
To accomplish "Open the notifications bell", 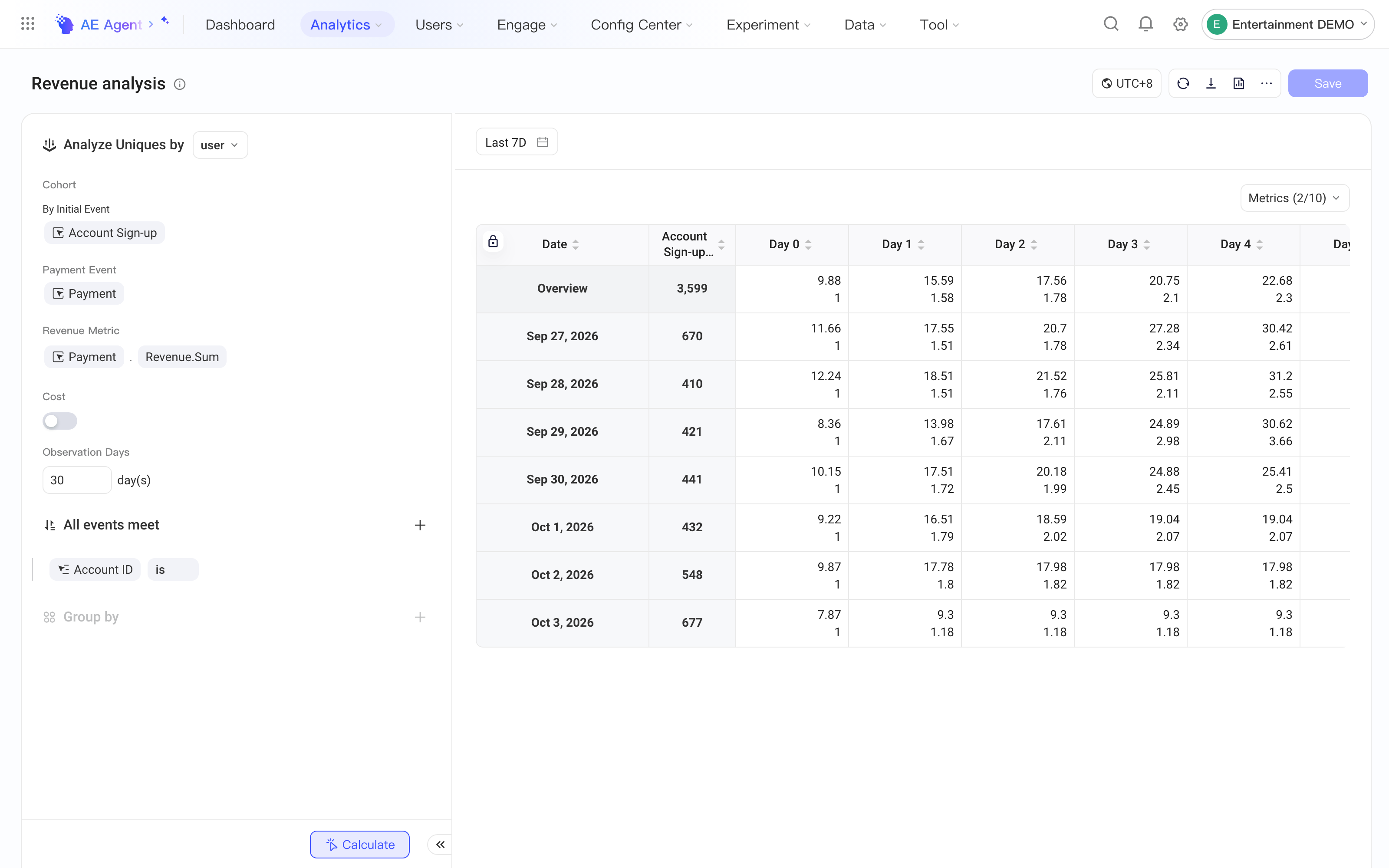I will tap(1145, 24).
